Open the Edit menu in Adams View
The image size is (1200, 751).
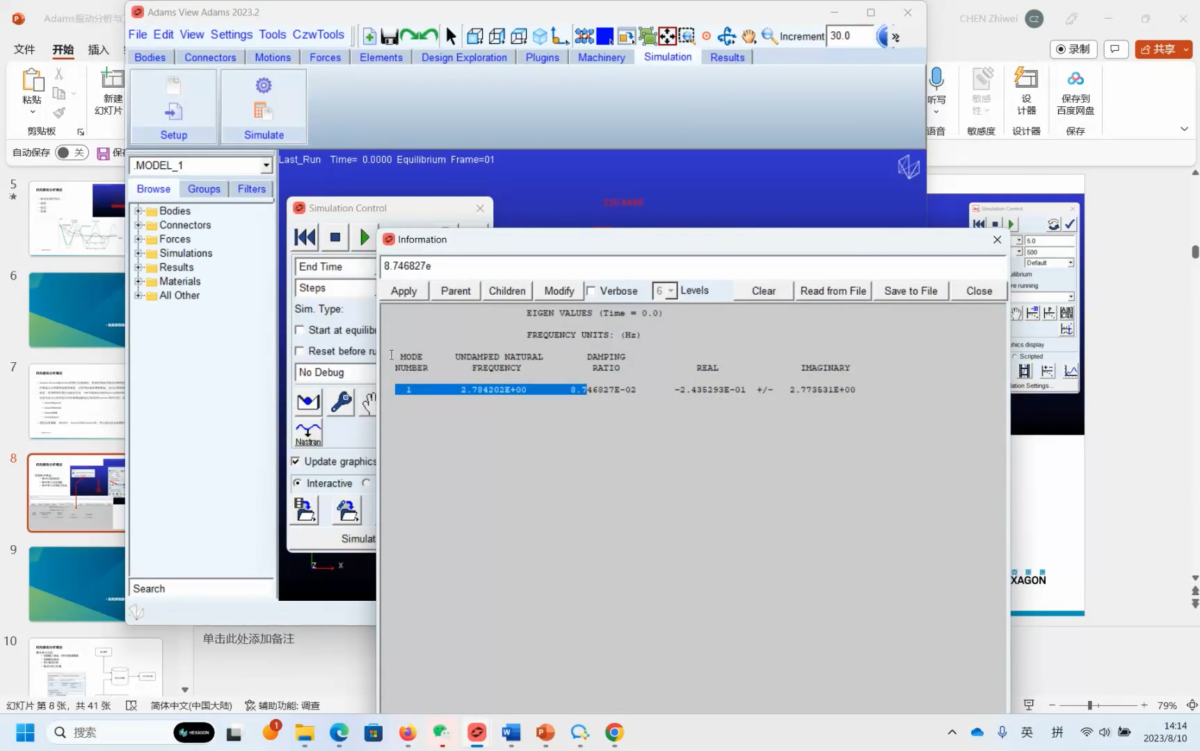click(x=163, y=34)
